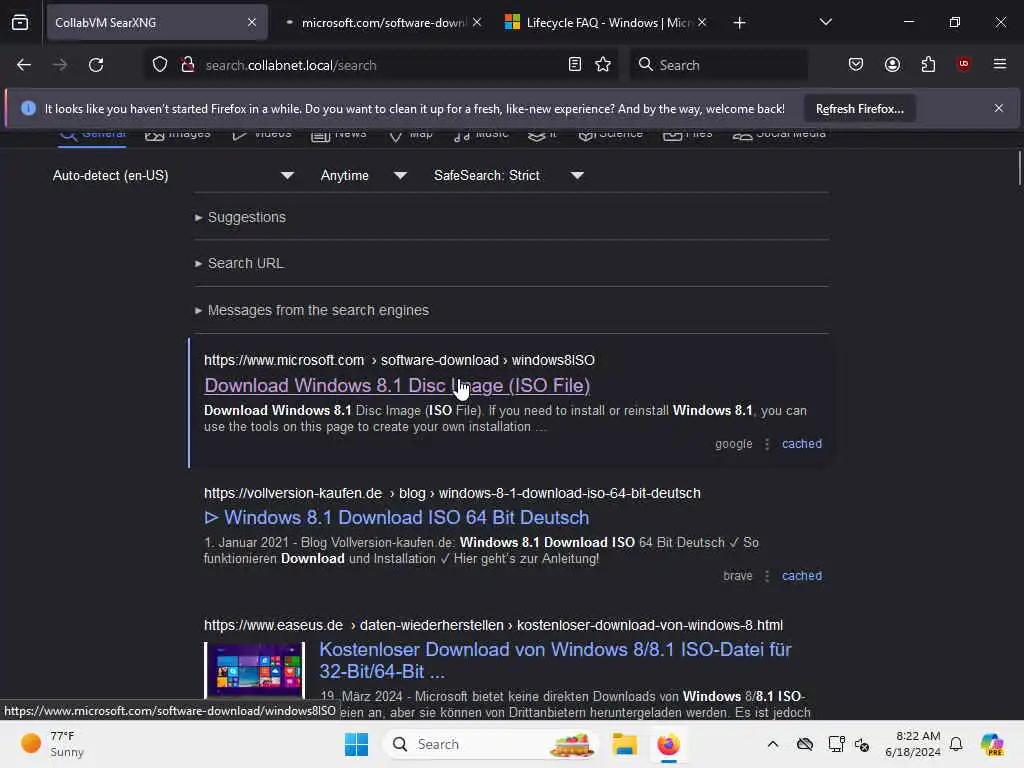Click the Firefox back arrow
1024x768 pixels.
(24, 65)
